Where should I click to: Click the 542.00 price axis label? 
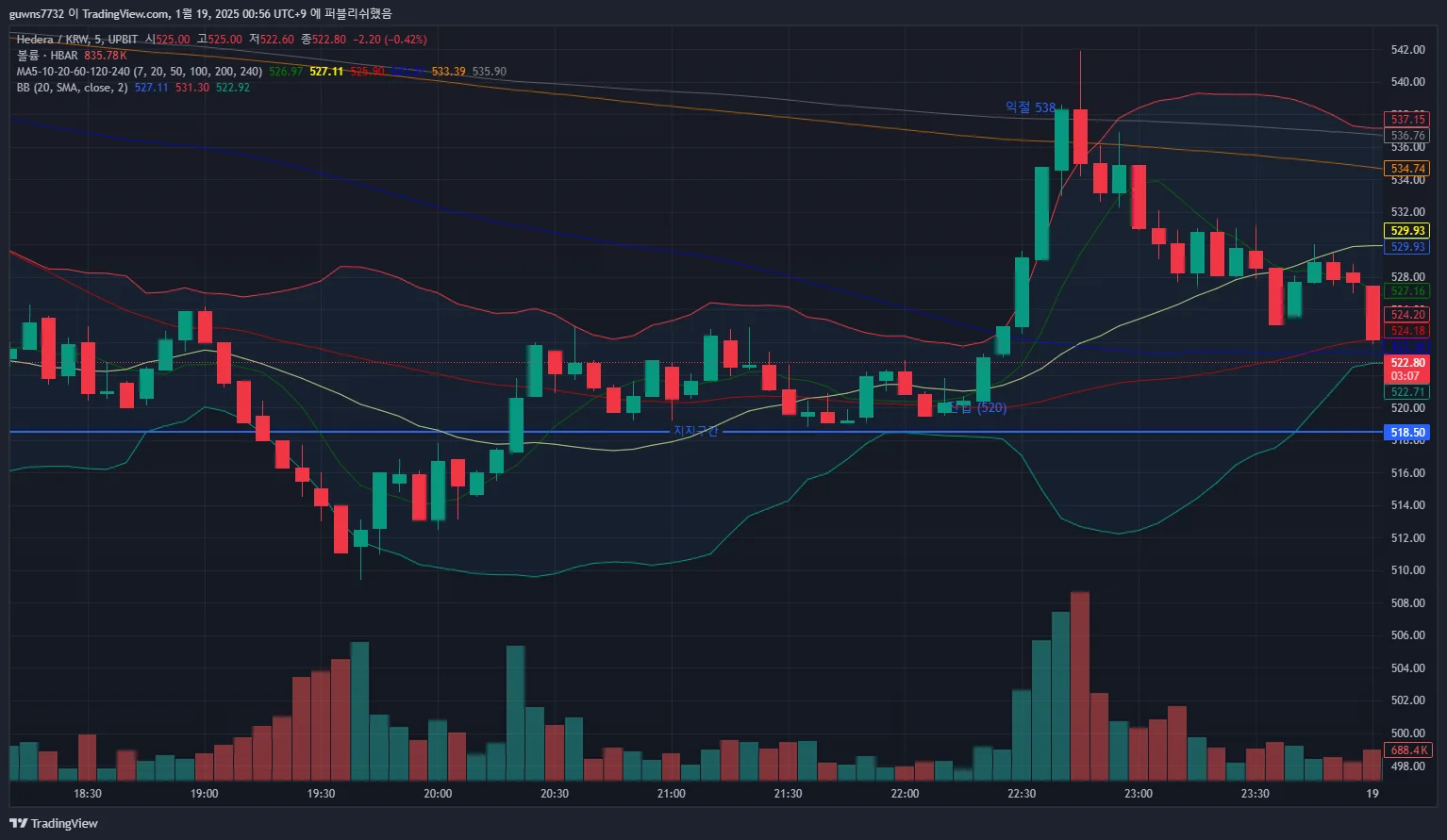point(1407,50)
